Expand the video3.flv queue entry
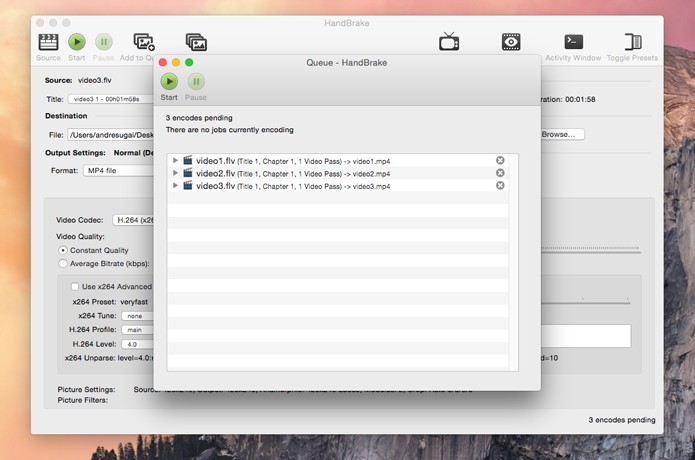695x460 pixels. pos(175,185)
